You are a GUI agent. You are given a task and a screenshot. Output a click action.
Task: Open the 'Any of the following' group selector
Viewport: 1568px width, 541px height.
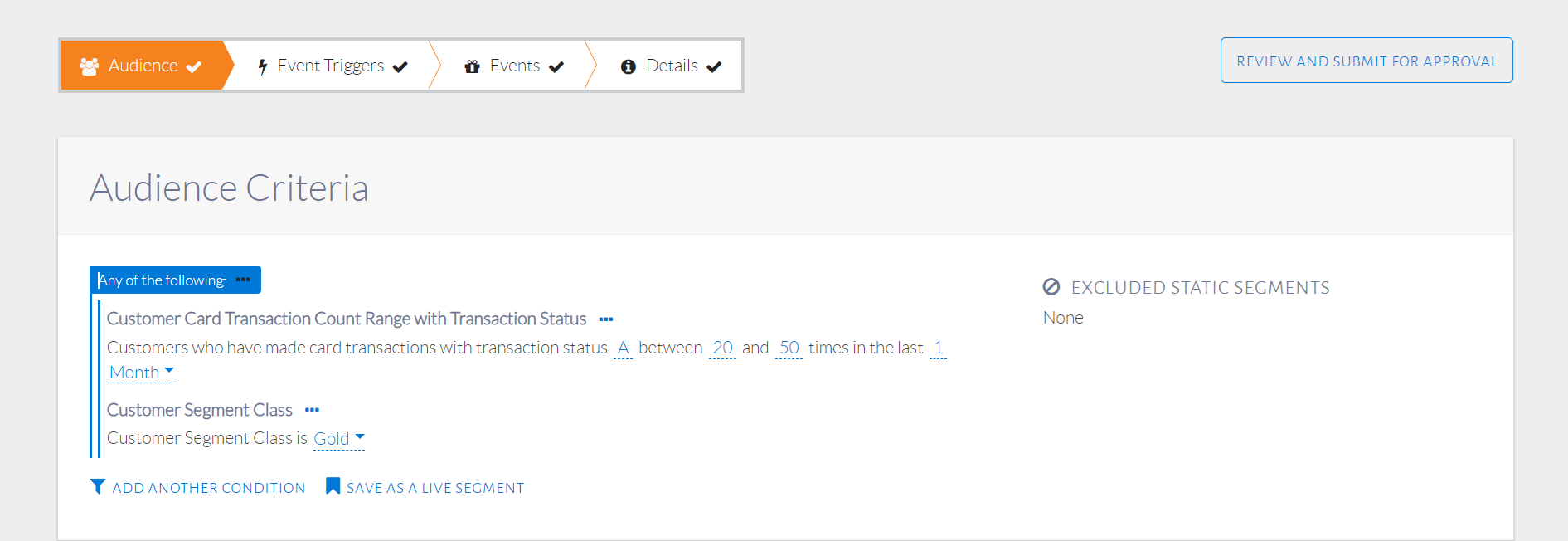point(163,280)
